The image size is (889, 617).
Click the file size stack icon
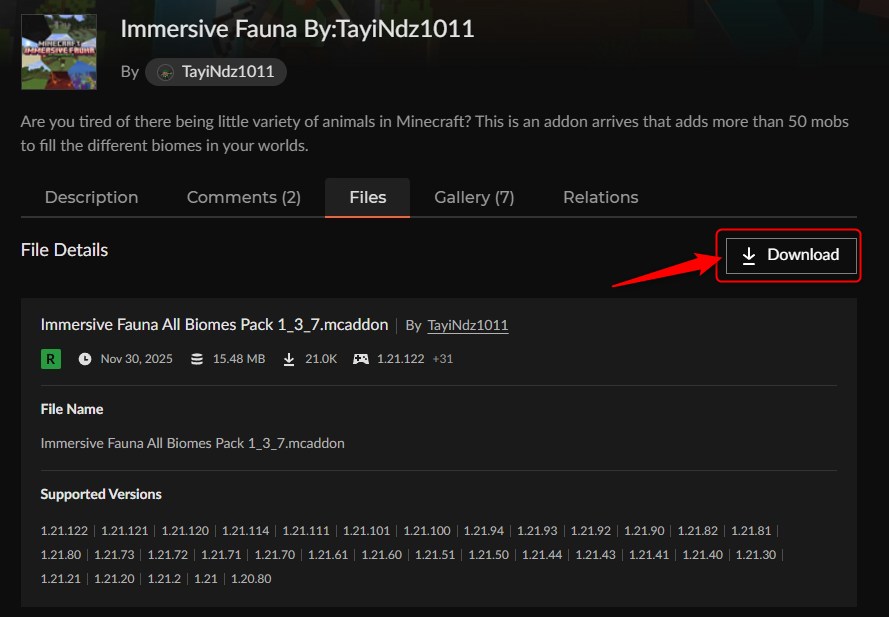coord(197,359)
